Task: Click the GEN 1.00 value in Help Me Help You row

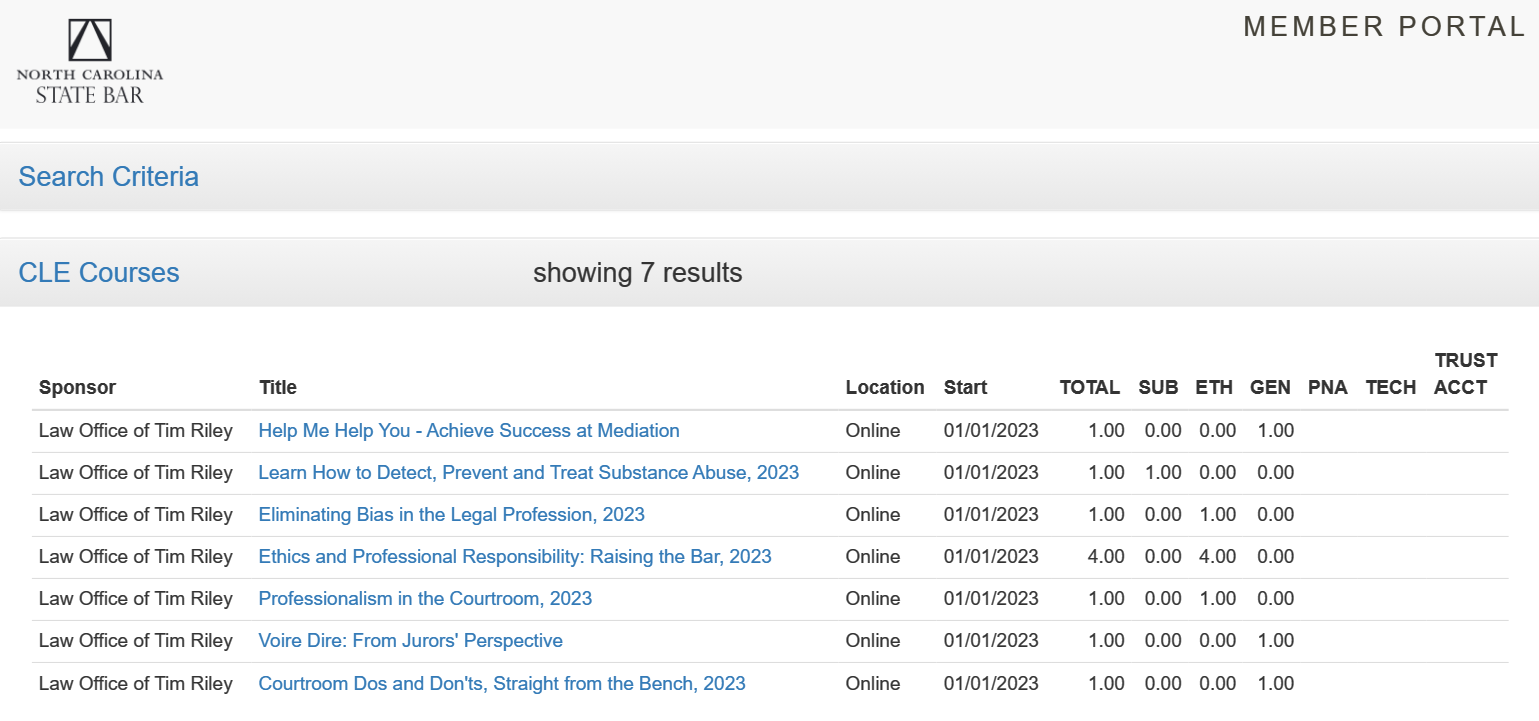Action: click(x=1276, y=431)
